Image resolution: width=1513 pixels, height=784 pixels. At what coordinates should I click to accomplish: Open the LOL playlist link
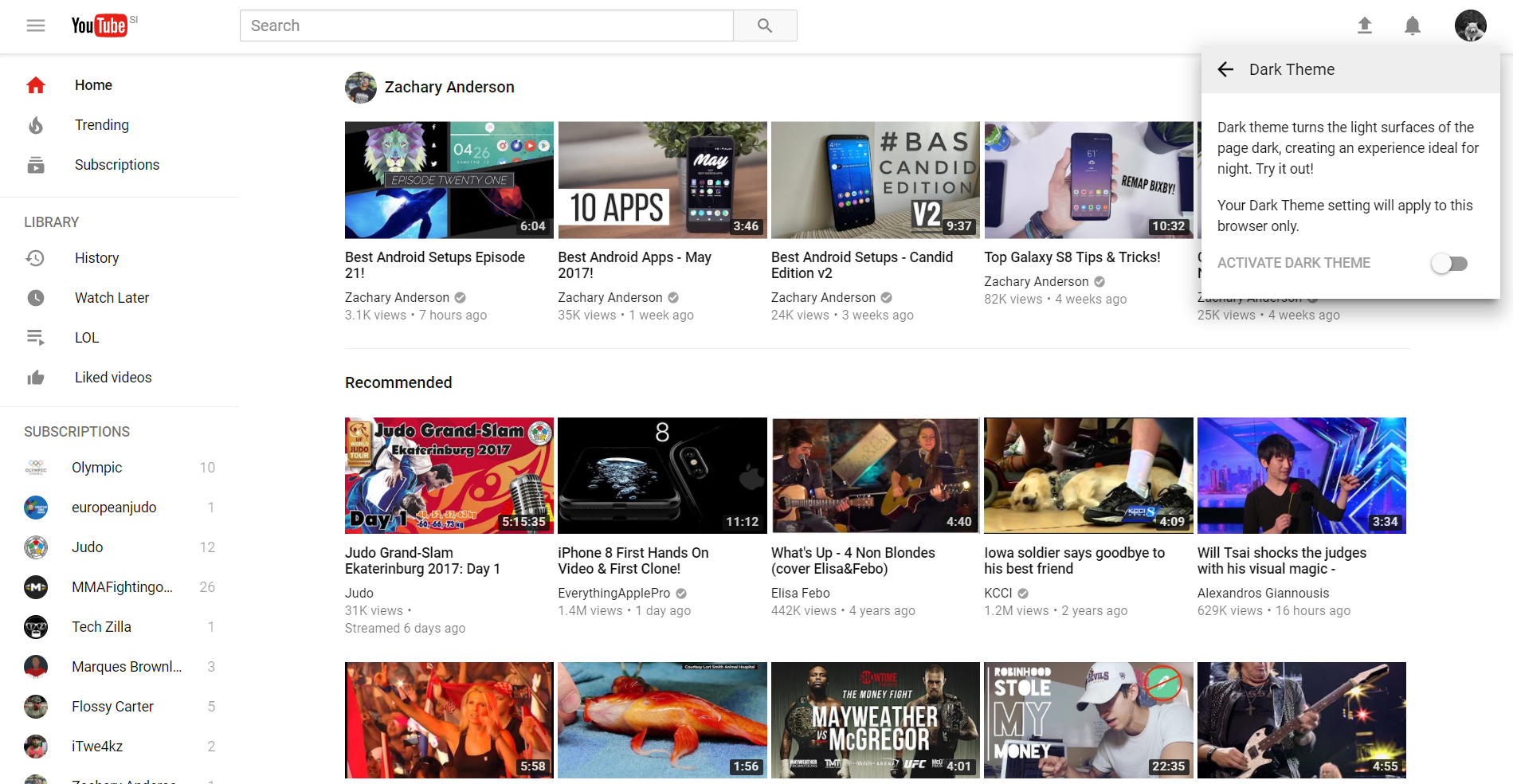tap(86, 337)
